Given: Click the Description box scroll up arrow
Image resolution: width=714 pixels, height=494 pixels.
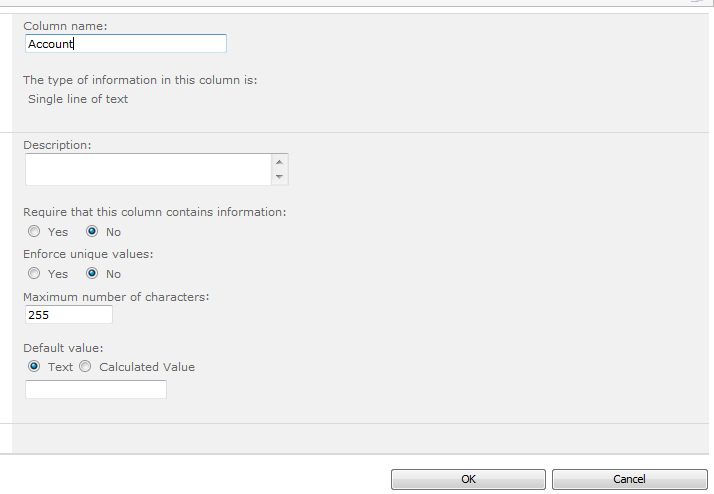Looking at the screenshot, I should 280,162.
